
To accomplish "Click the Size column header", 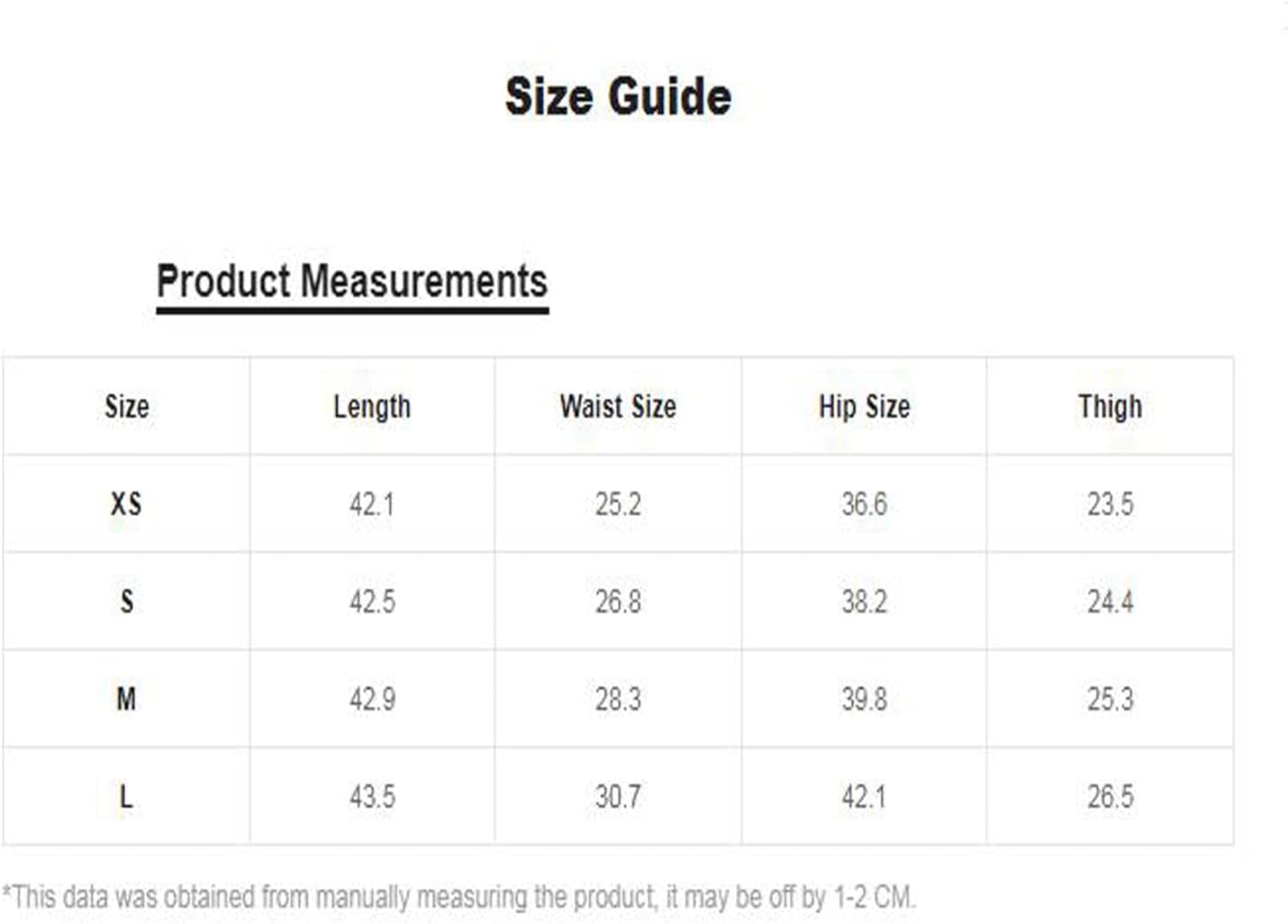I will (x=127, y=406).
